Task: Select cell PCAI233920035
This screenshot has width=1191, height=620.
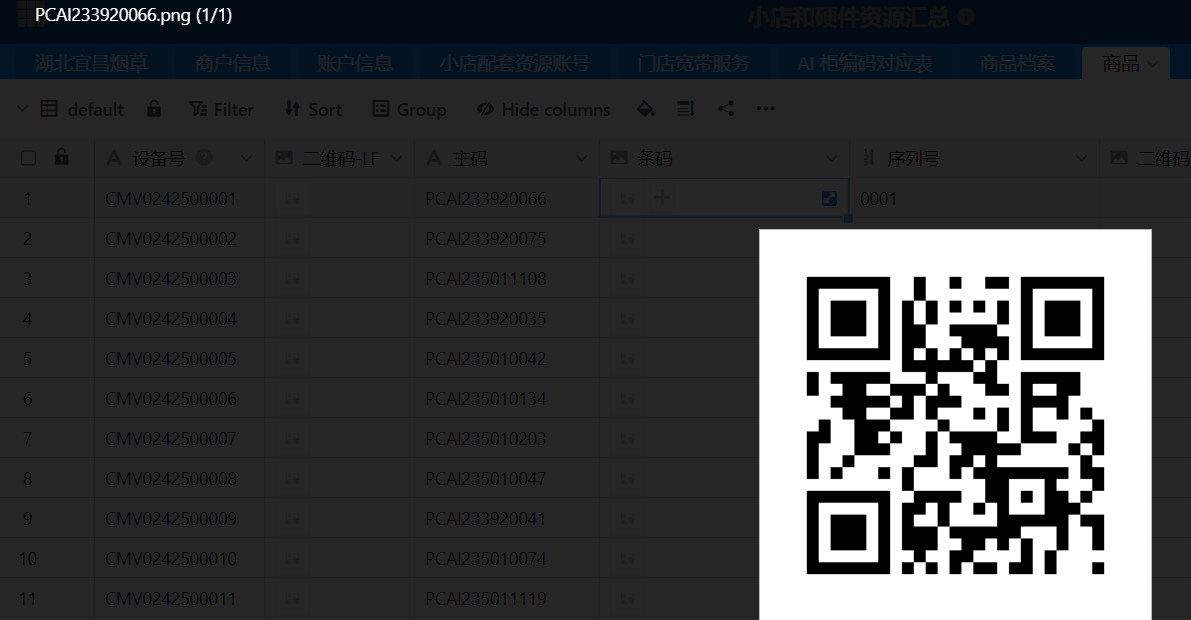Action: coord(507,318)
